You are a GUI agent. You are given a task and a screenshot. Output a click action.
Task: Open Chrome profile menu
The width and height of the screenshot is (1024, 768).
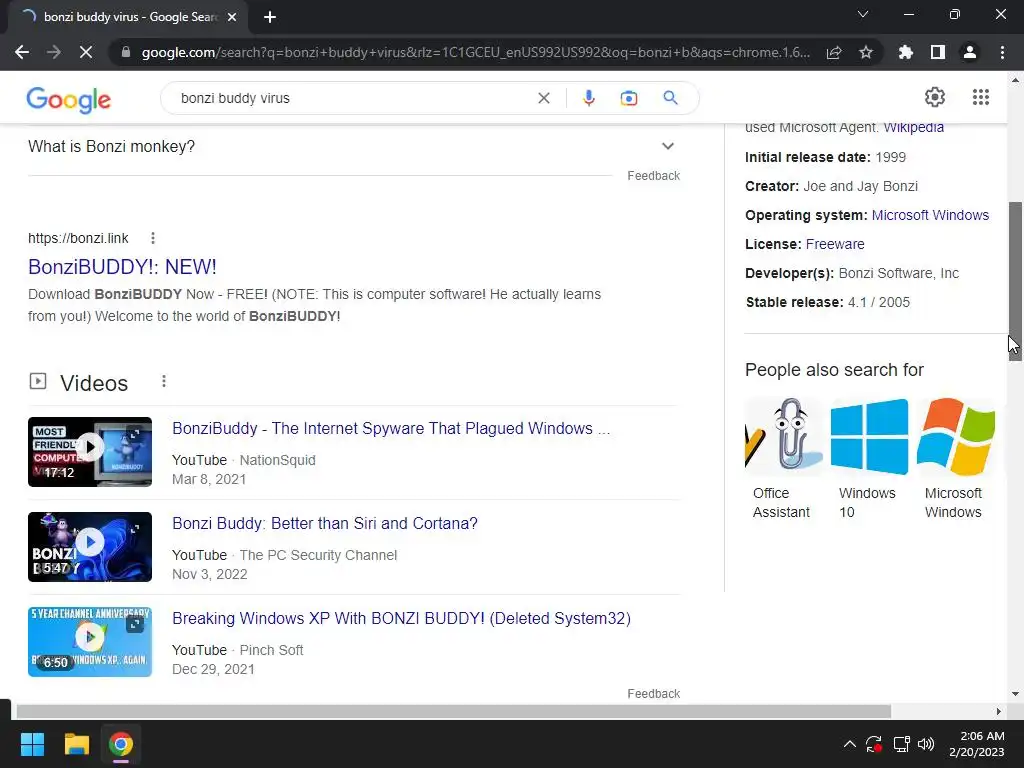point(970,52)
